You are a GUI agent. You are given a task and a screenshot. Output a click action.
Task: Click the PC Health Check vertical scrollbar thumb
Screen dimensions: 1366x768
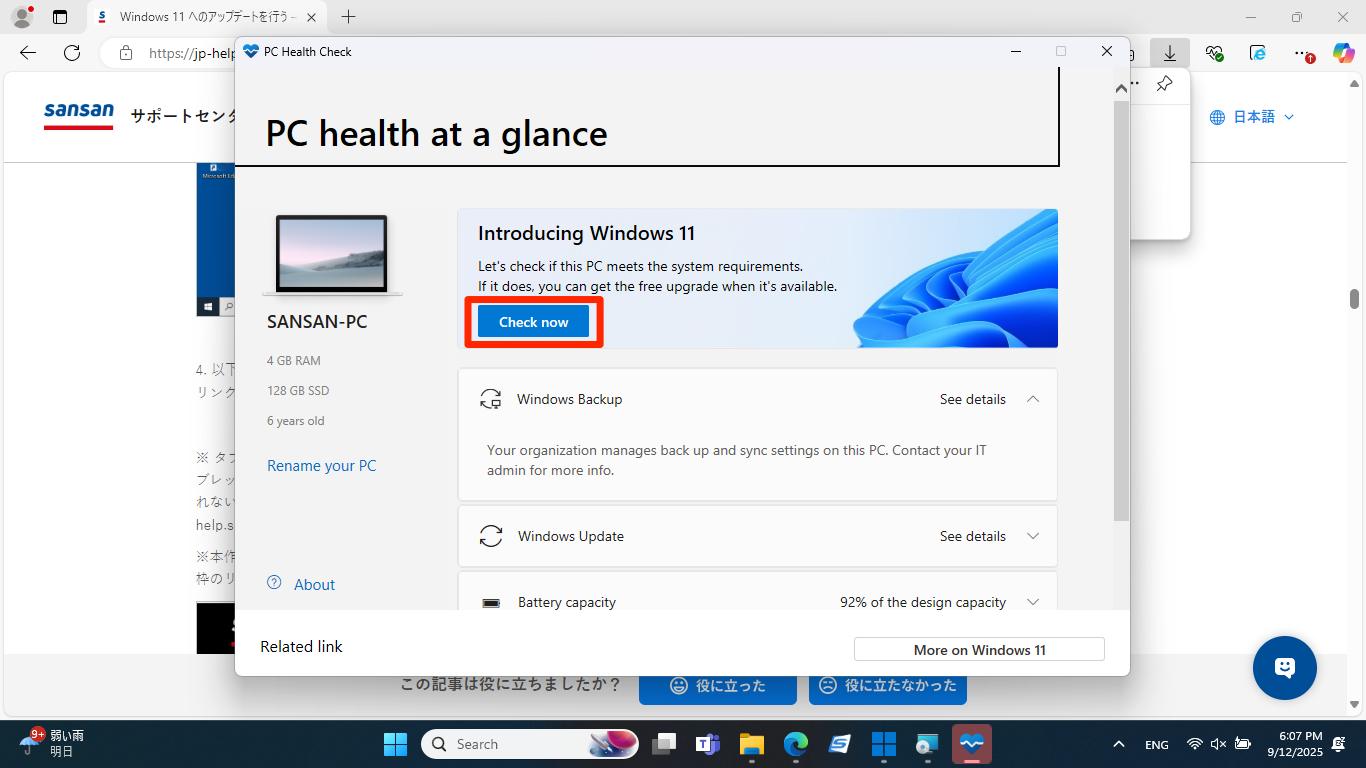point(1121,310)
